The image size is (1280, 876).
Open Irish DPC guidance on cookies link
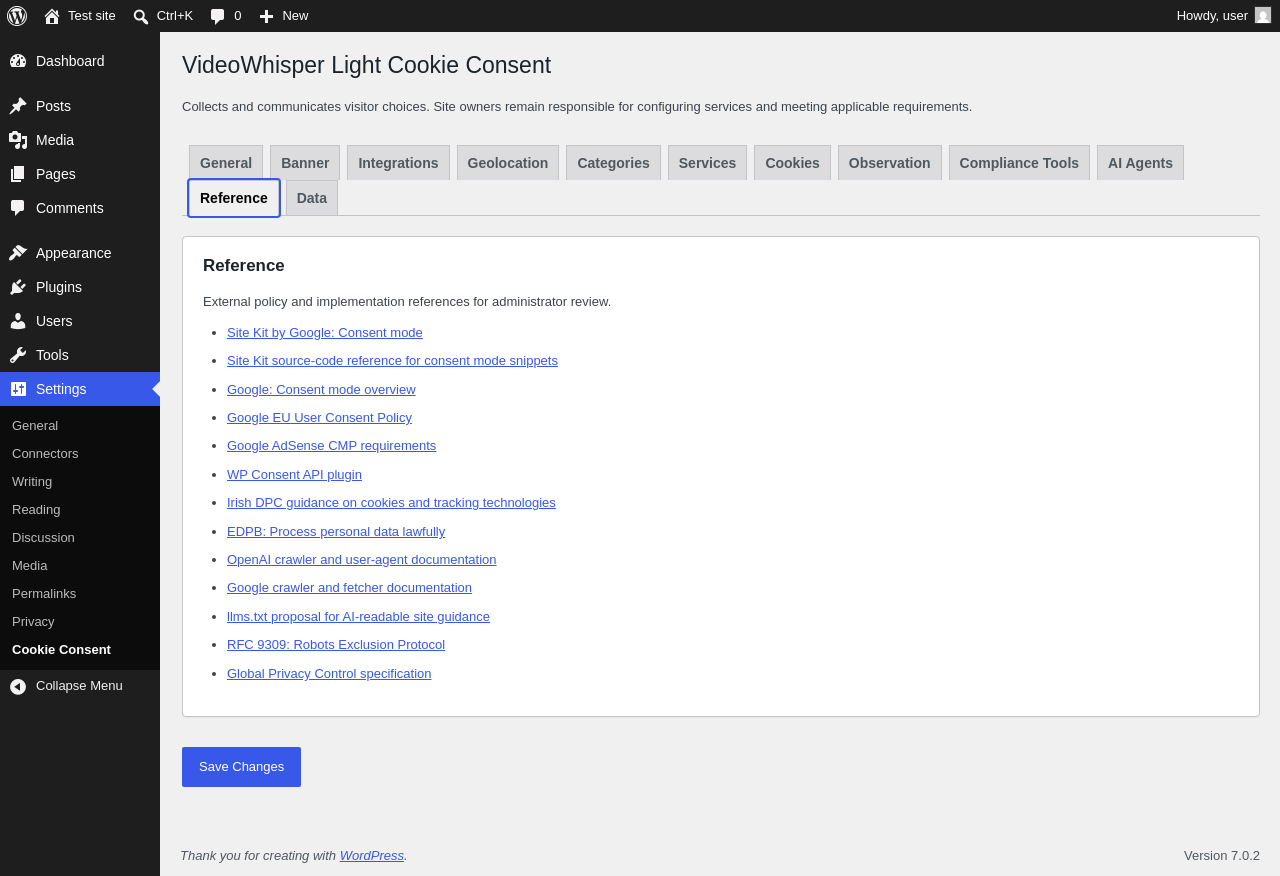click(x=391, y=503)
